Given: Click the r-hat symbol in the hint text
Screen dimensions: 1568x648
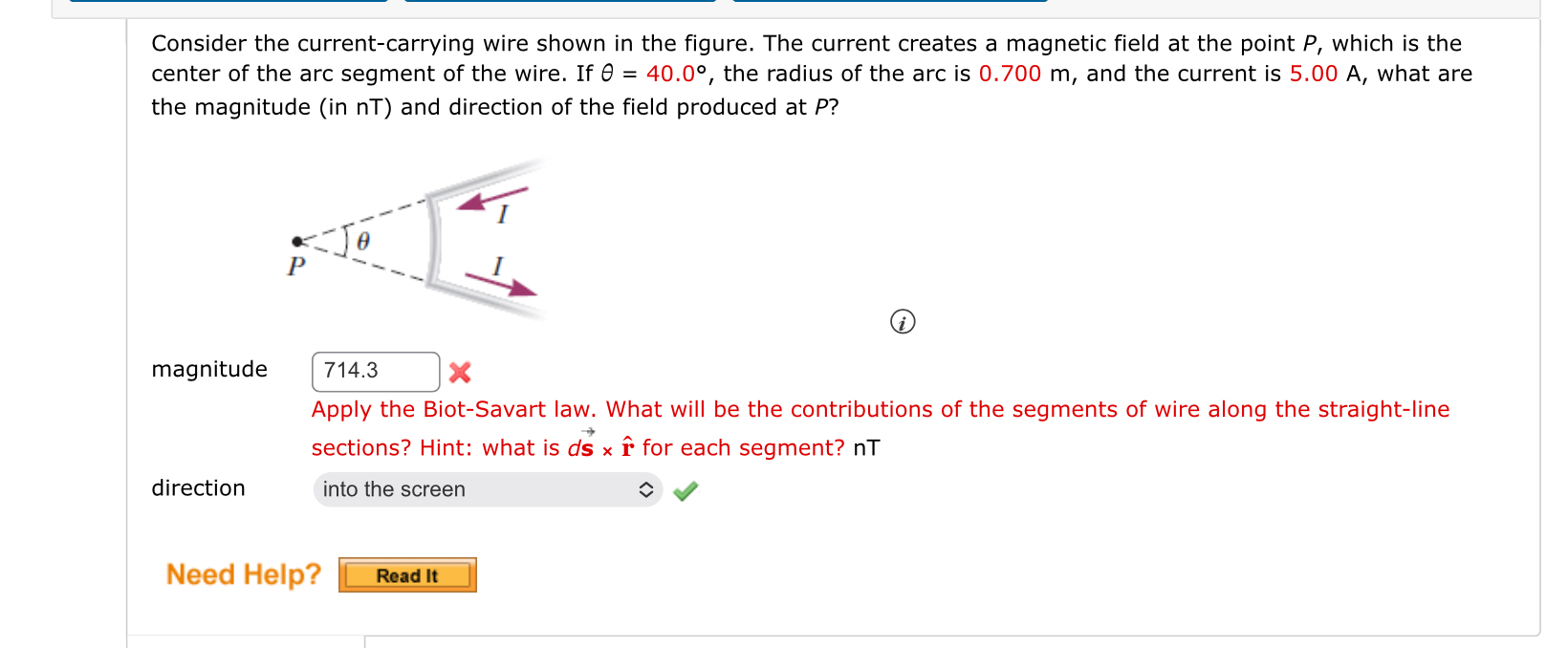Looking at the screenshot, I should 627,445.
